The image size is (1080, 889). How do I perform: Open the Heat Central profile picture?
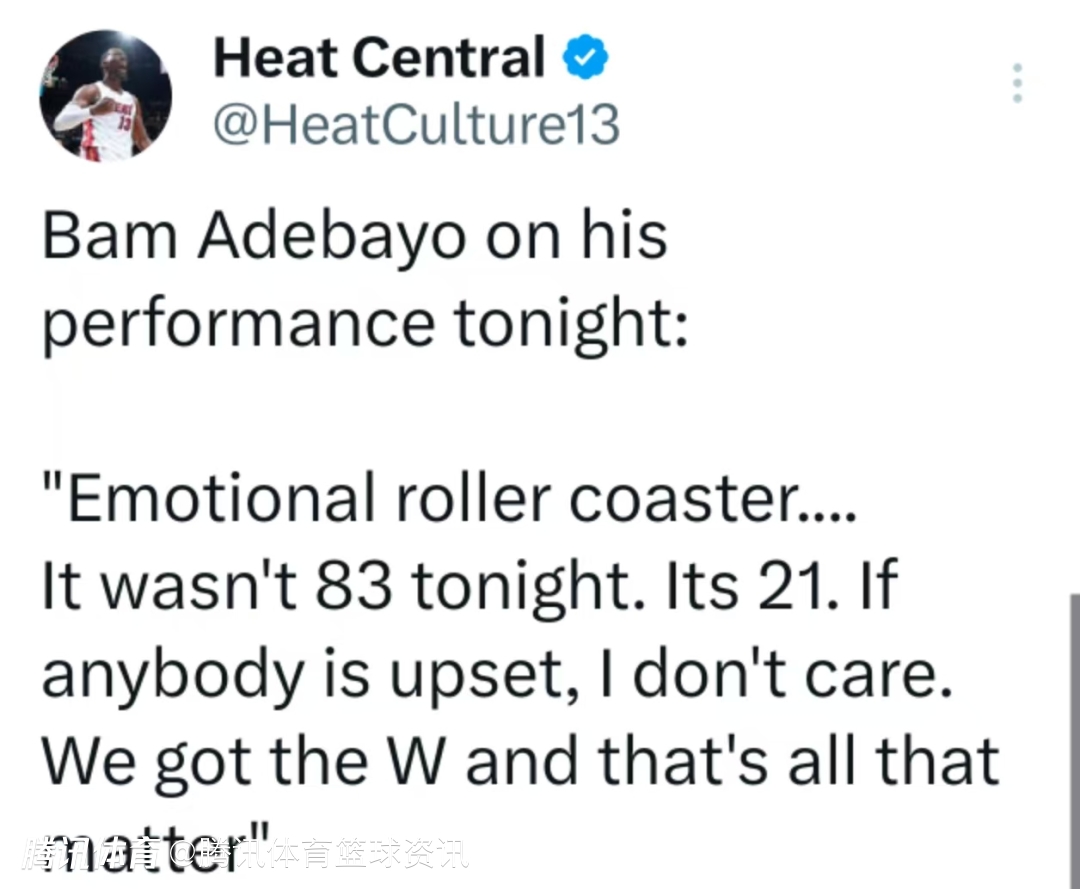(105, 96)
